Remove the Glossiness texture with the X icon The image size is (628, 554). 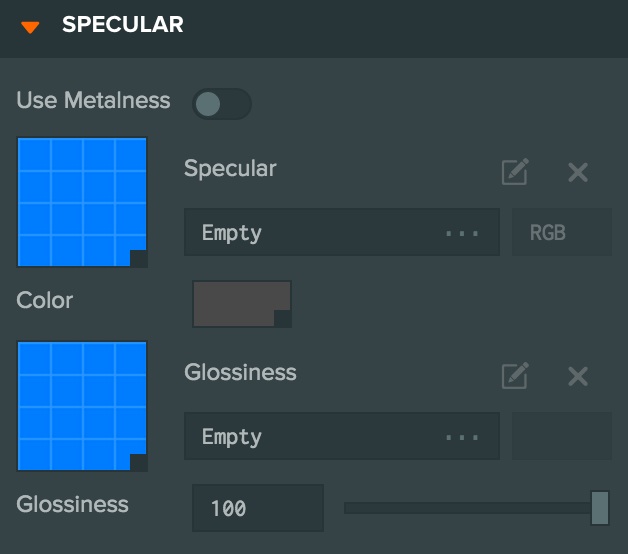578,376
